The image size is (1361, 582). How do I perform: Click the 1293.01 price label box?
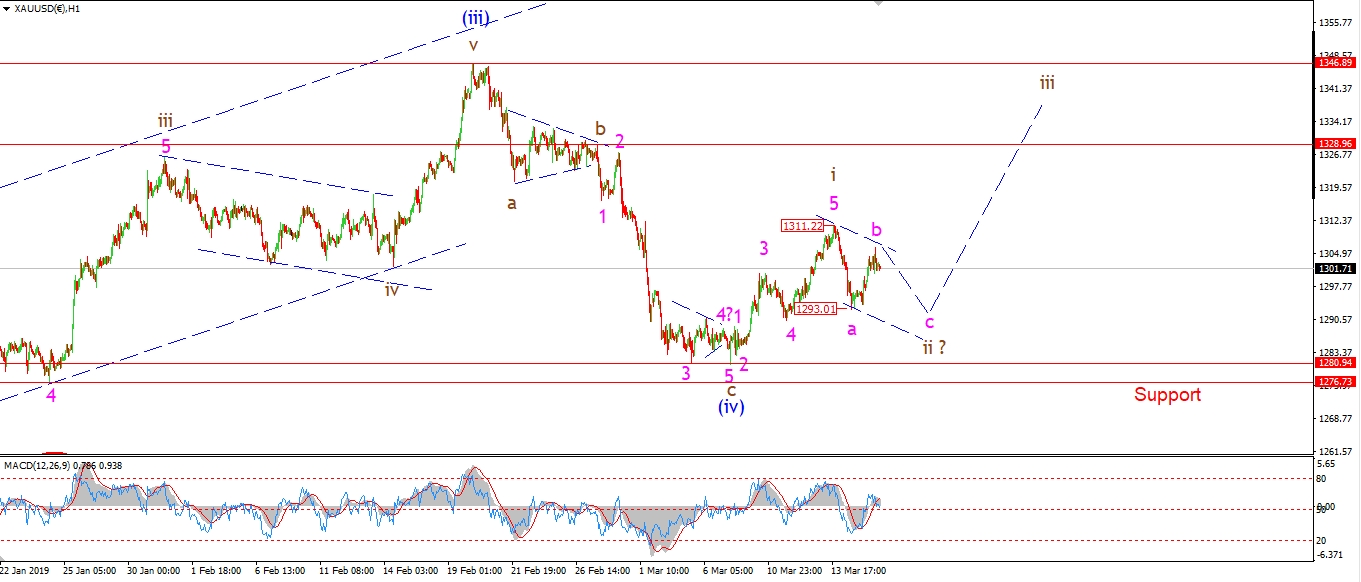[815, 309]
